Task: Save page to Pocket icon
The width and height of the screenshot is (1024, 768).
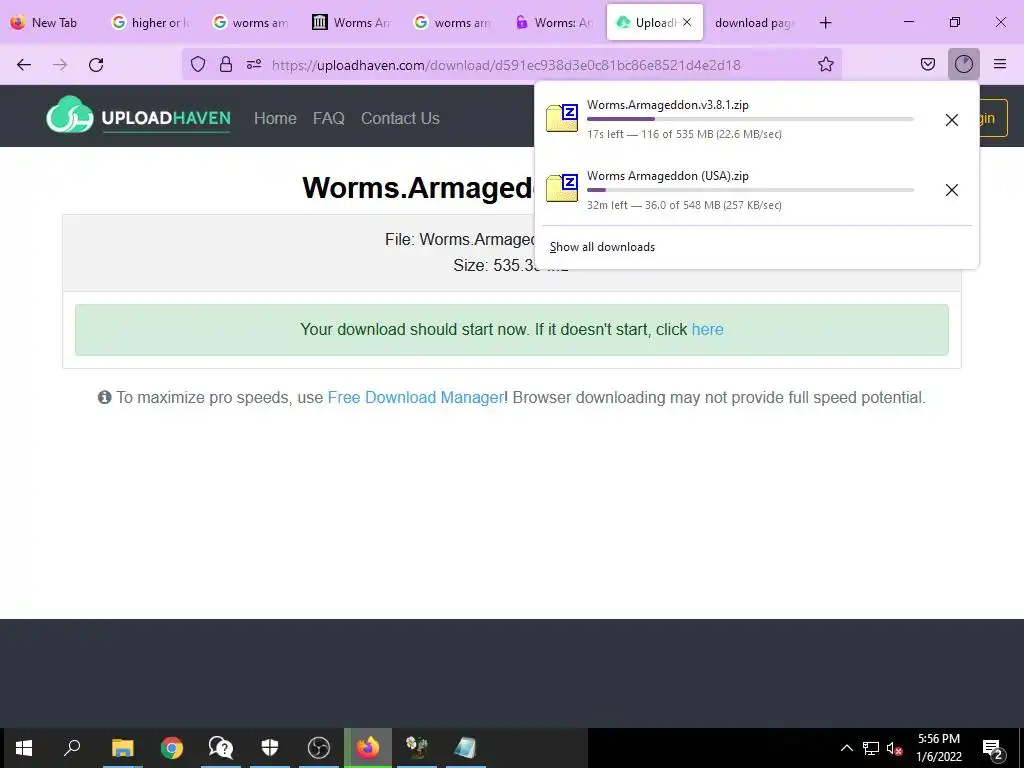Action: coord(928,64)
